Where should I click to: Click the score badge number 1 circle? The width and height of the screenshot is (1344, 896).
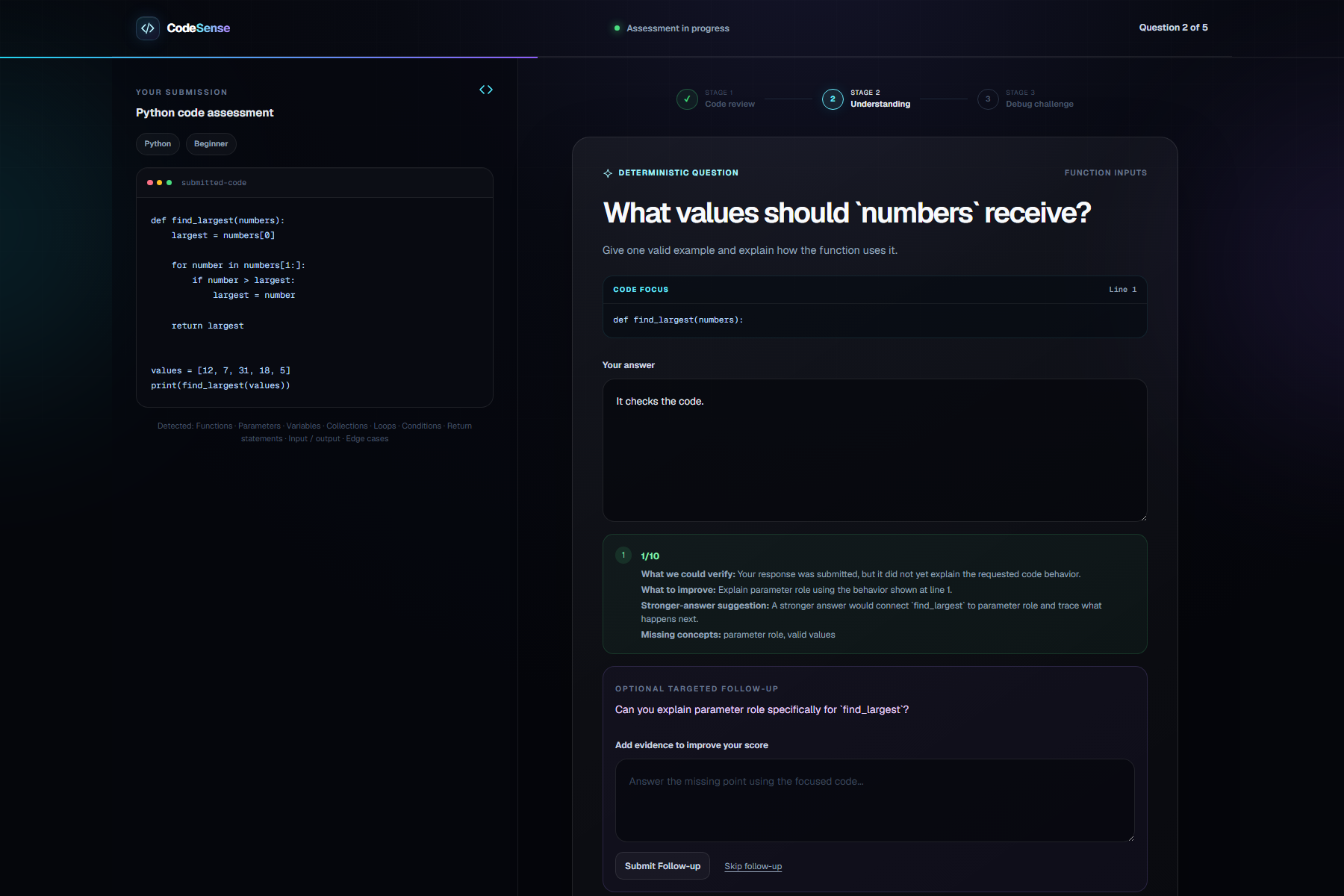(x=623, y=555)
